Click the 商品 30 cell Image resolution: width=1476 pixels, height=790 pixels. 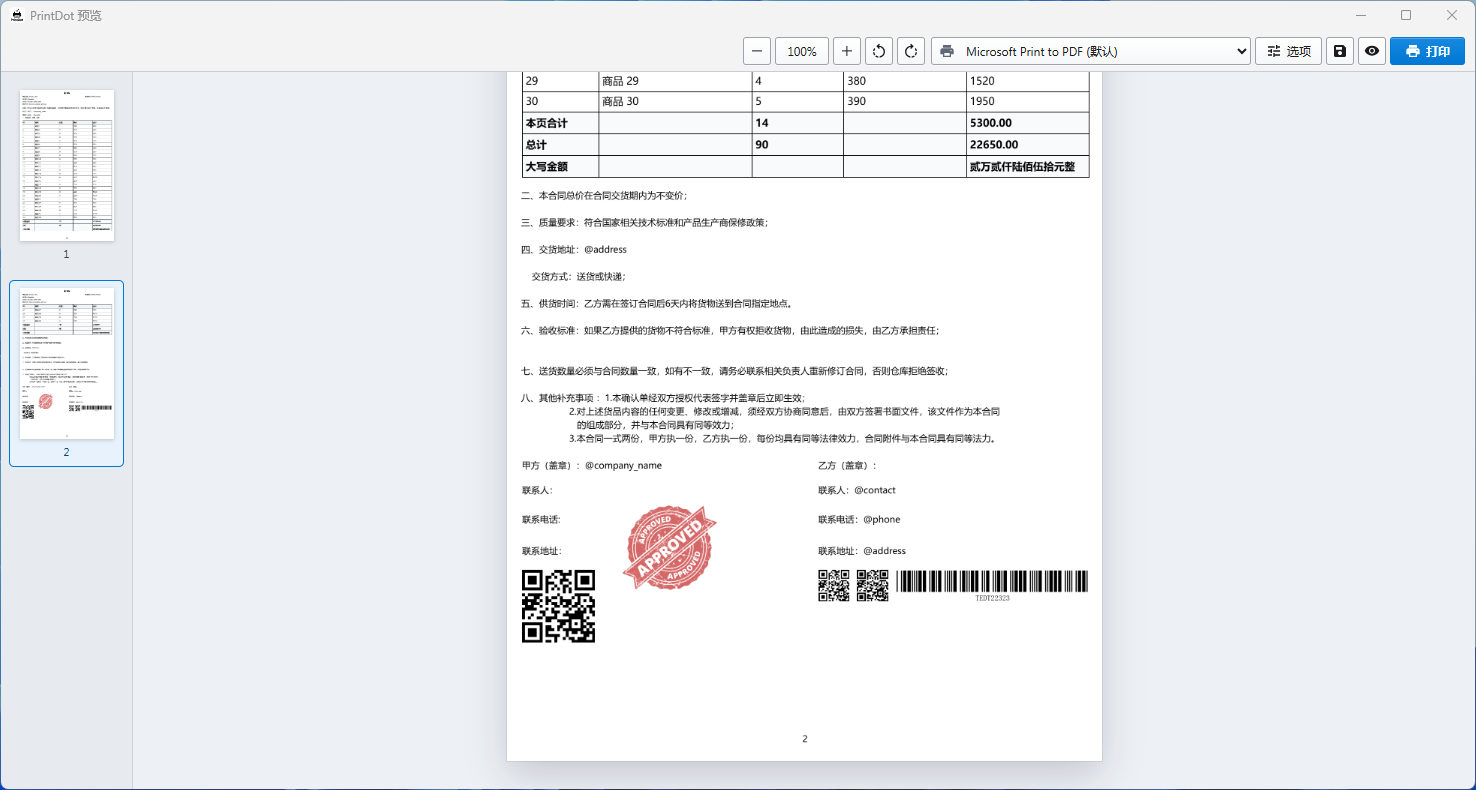point(675,102)
